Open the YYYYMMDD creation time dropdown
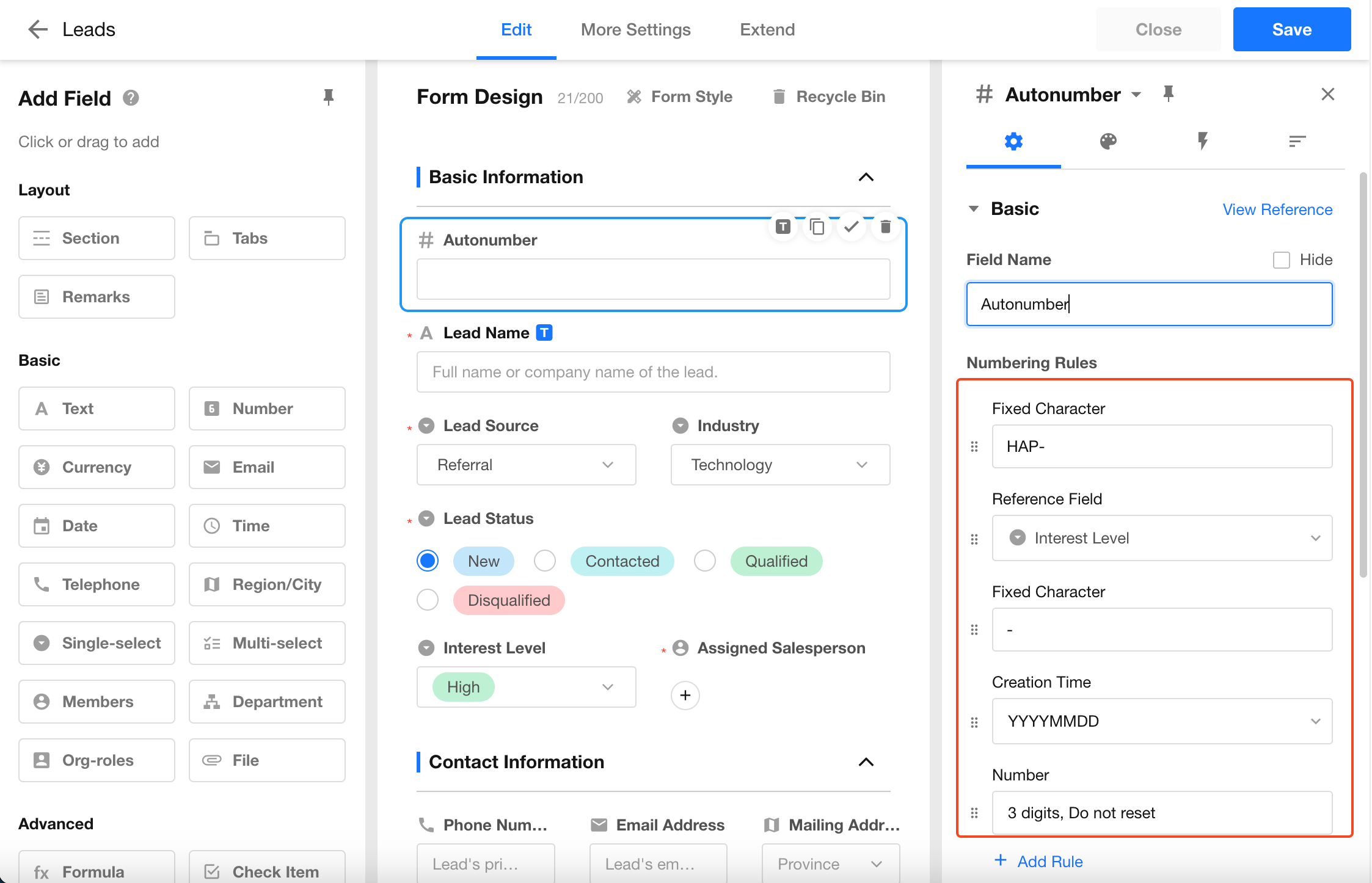1372x883 pixels. 1162,721
